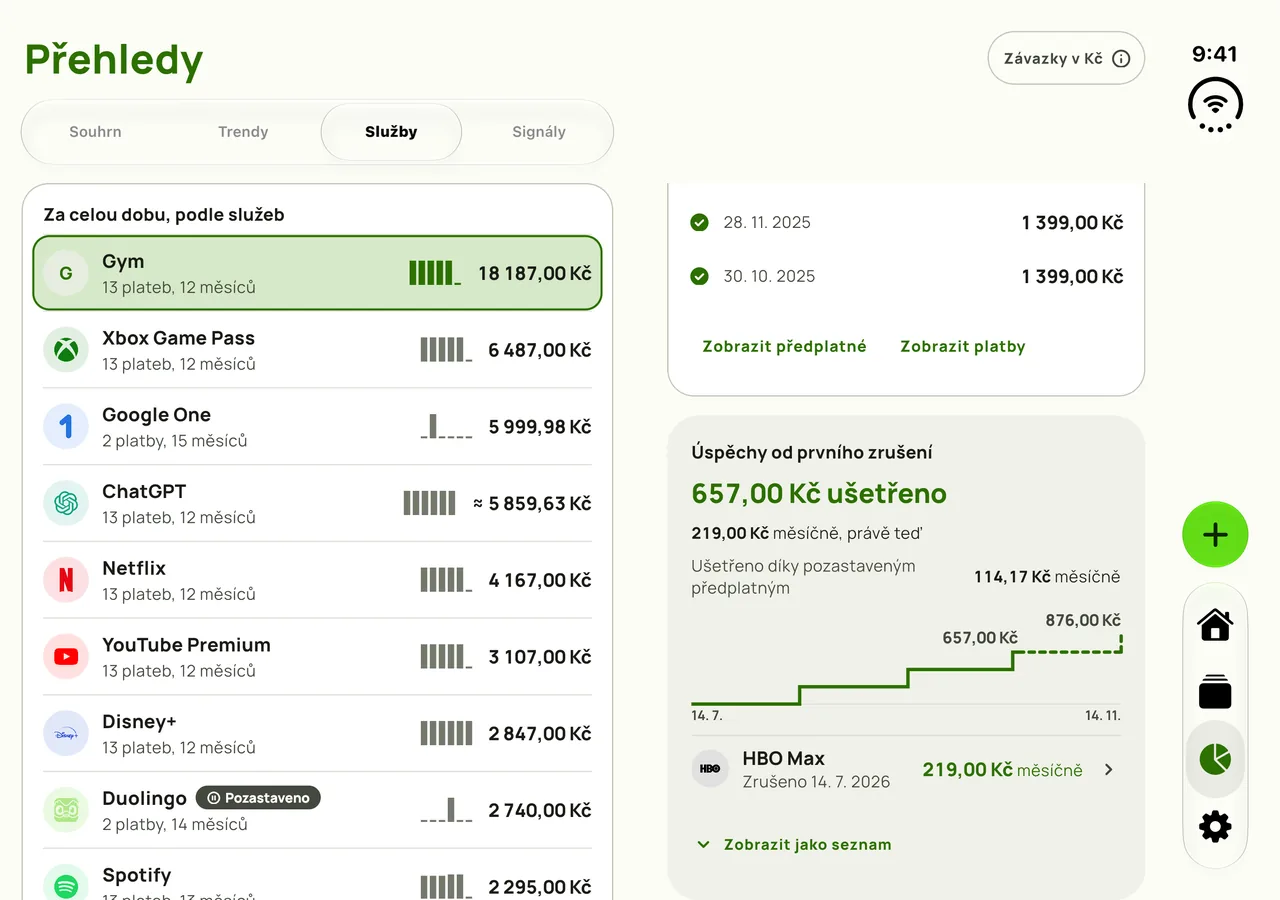Click the Google One 2 platby, 15 měsíců text

click(174, 441)
